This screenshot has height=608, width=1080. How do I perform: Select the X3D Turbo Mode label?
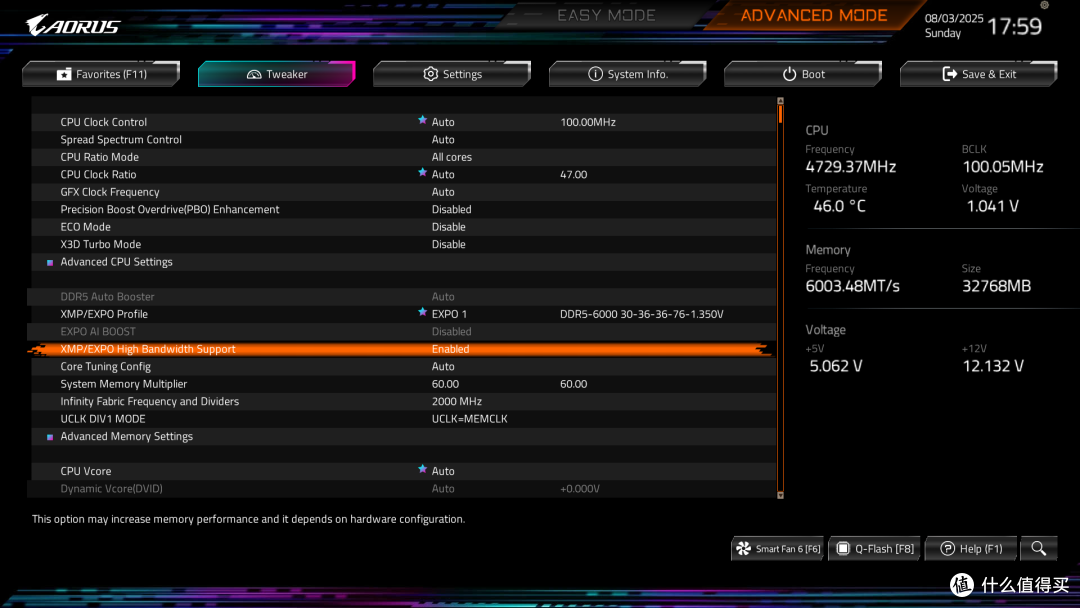click(x=101, y=244)
